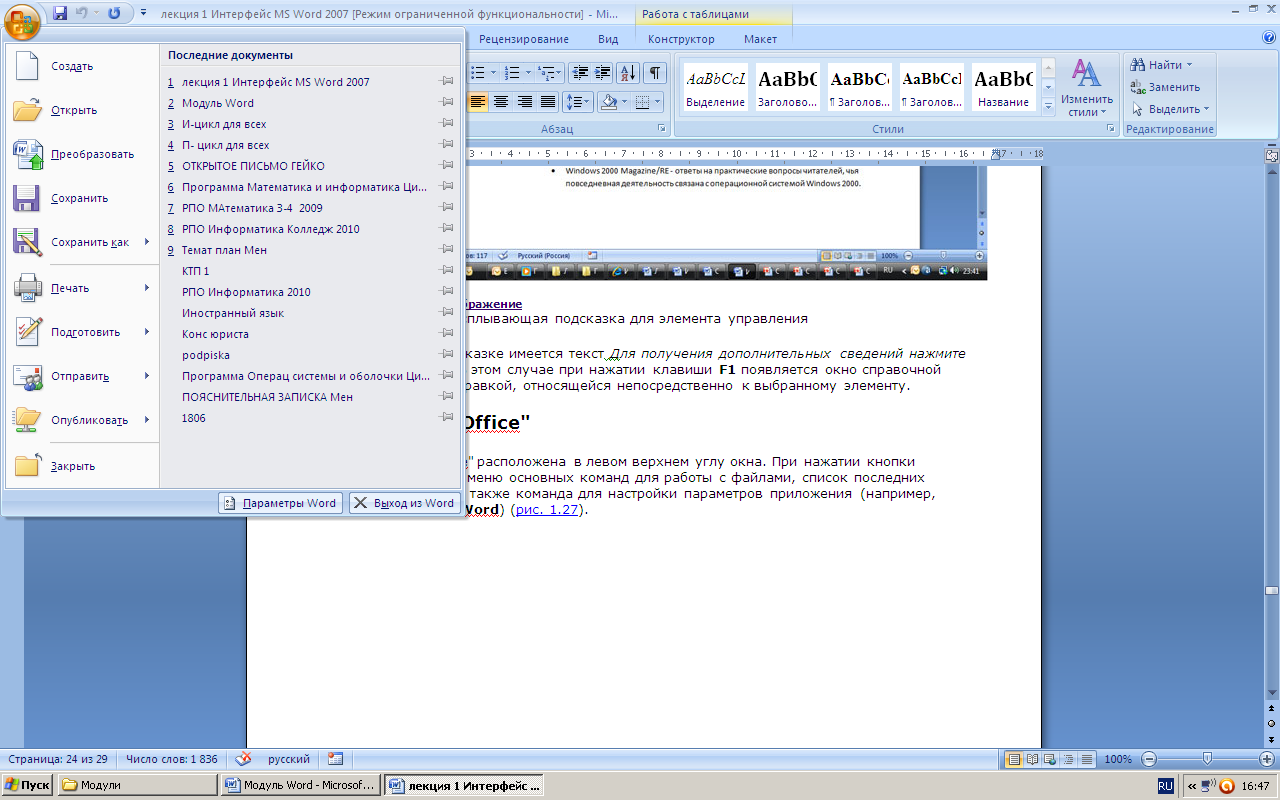Switch to Full Screen Reading view icon
Image resolution: width=1280 pixels, height=800 pixels.
pos(1033,759)
